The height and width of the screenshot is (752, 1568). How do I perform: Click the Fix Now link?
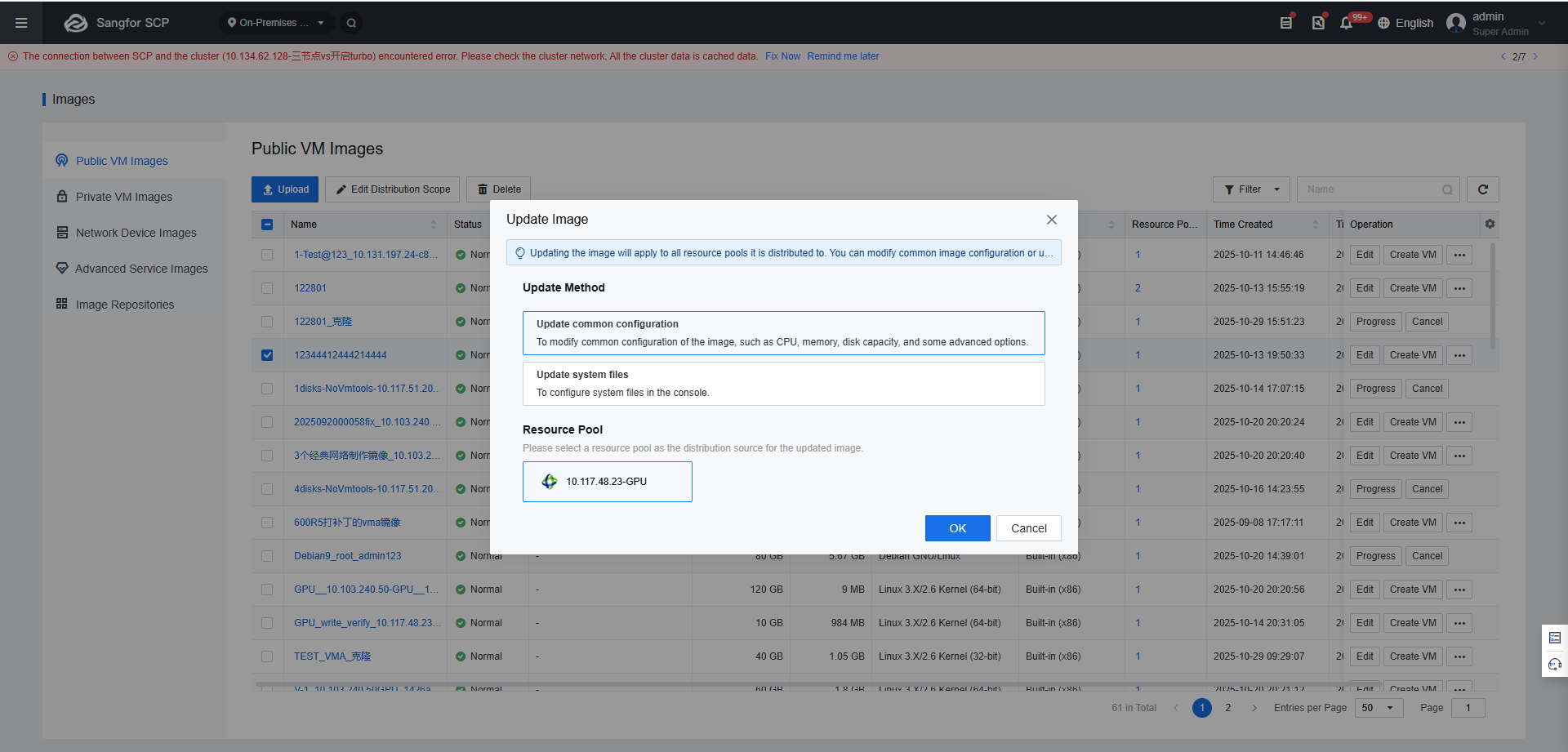782,56
